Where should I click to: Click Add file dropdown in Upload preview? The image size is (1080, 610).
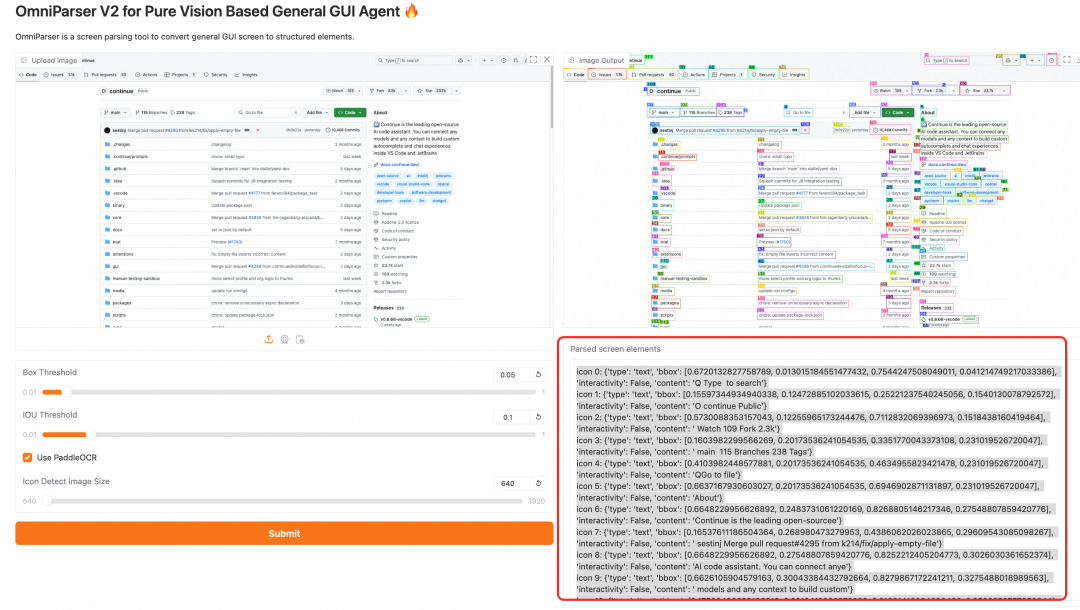(317, 112)
